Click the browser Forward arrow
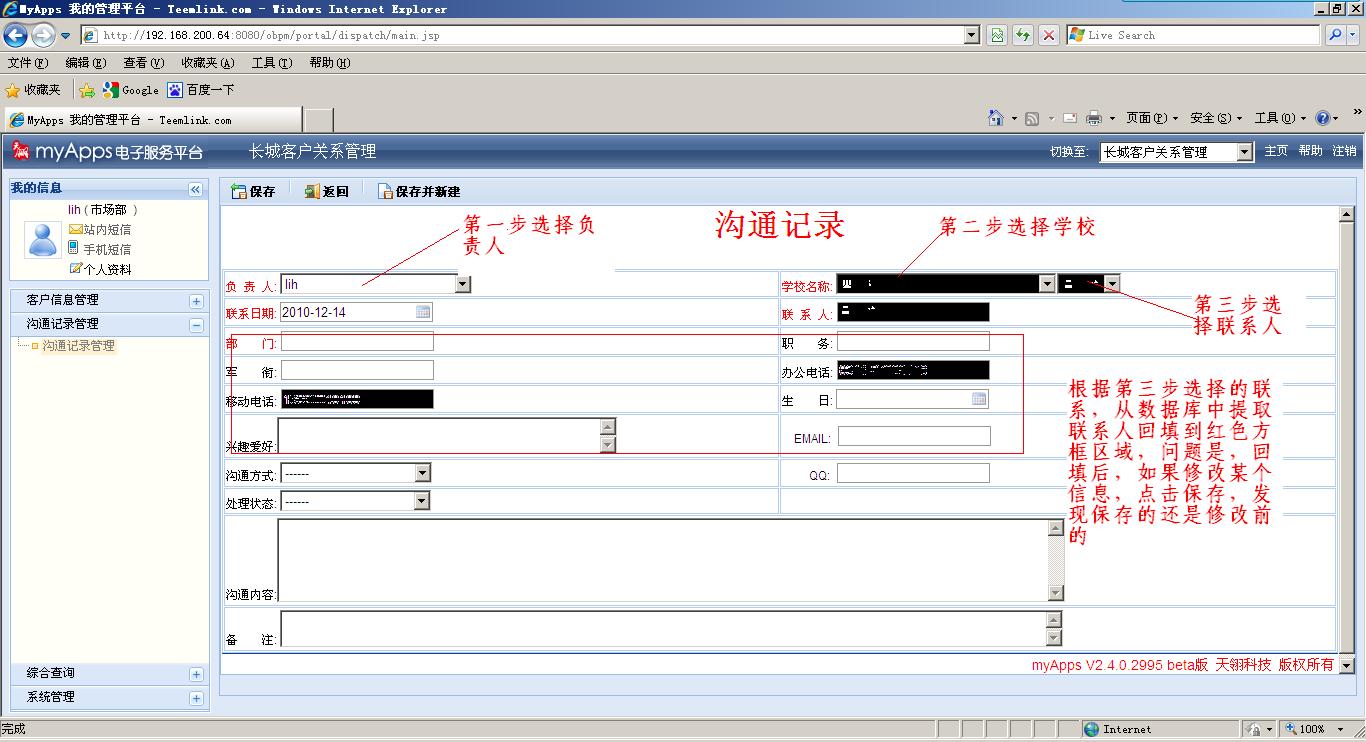This screenshot has height=742, width=1366. 43,36
